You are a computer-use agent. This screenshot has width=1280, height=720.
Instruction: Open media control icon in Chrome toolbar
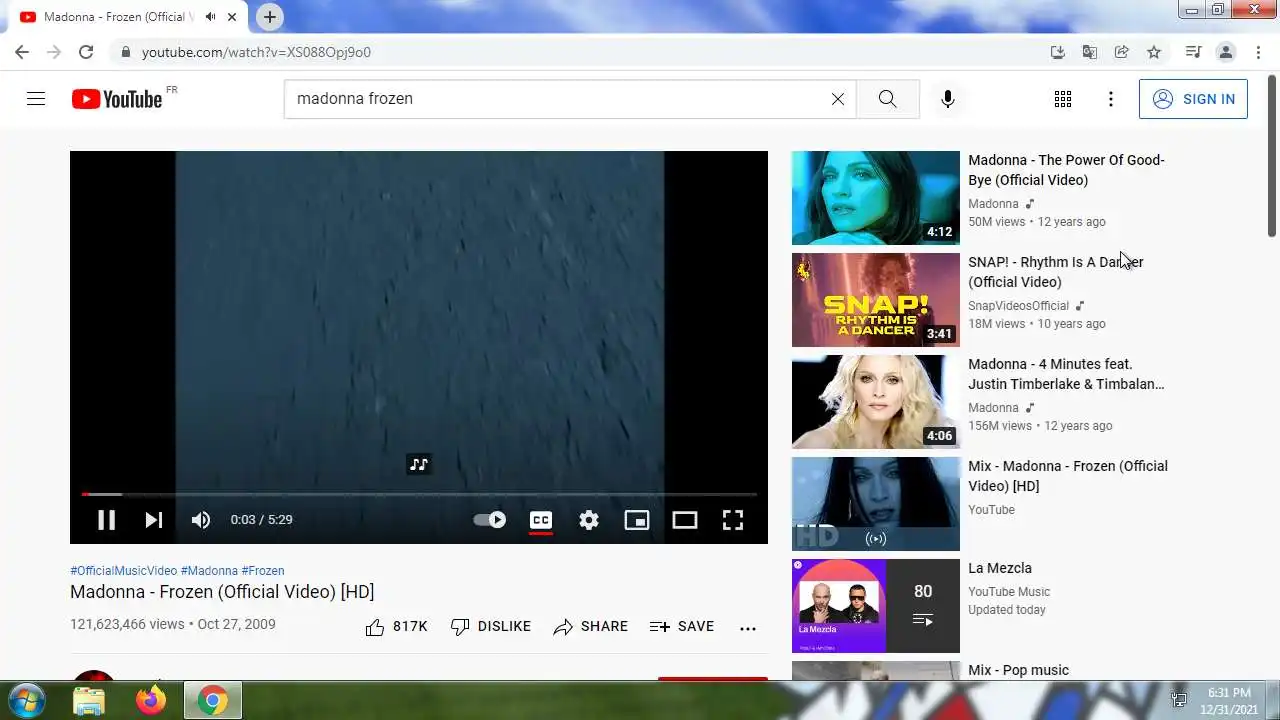[x=1193, y=52]
